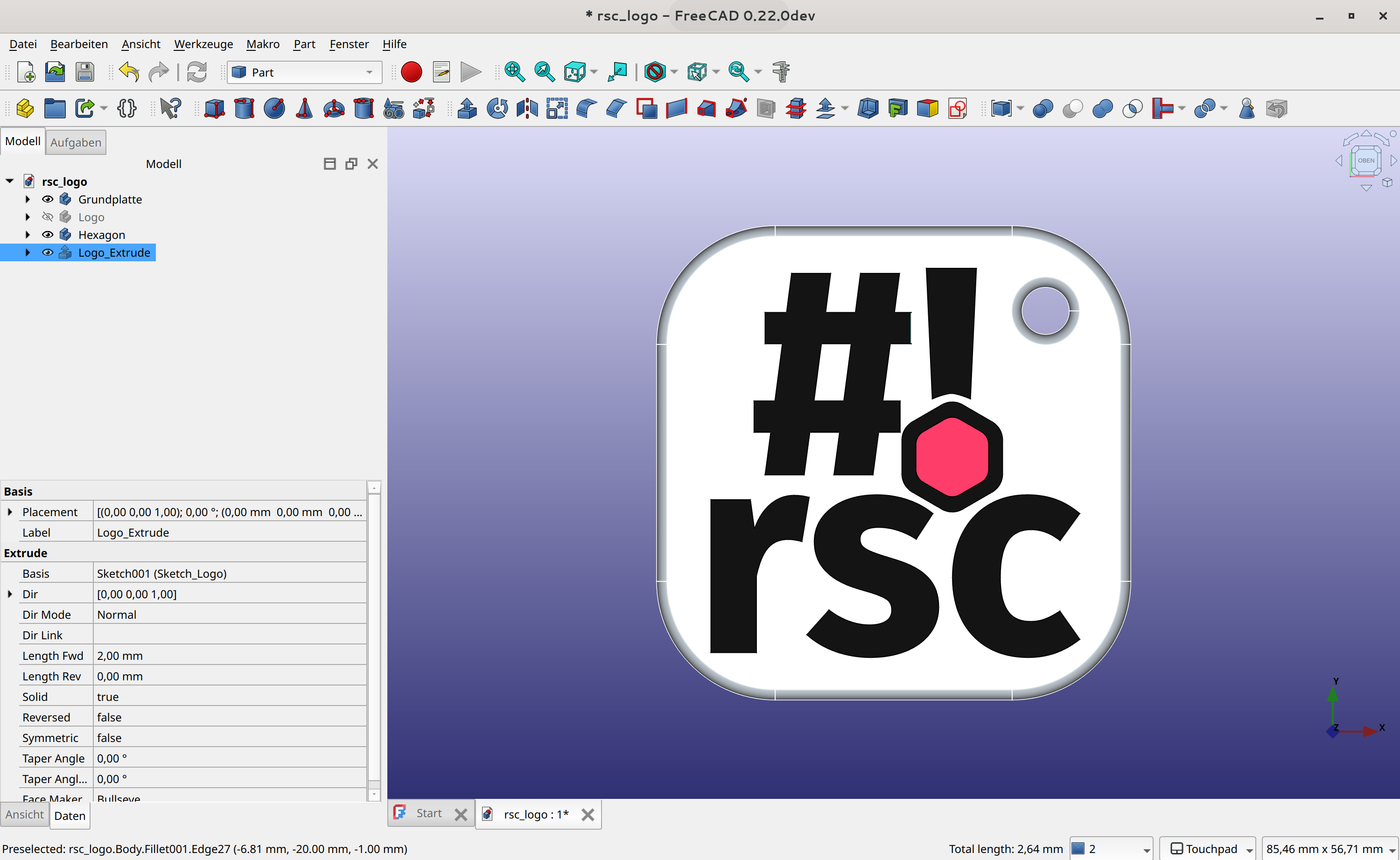Create a Cone primitive
The image size is (1400, 860).
click(x=304, y=108)
